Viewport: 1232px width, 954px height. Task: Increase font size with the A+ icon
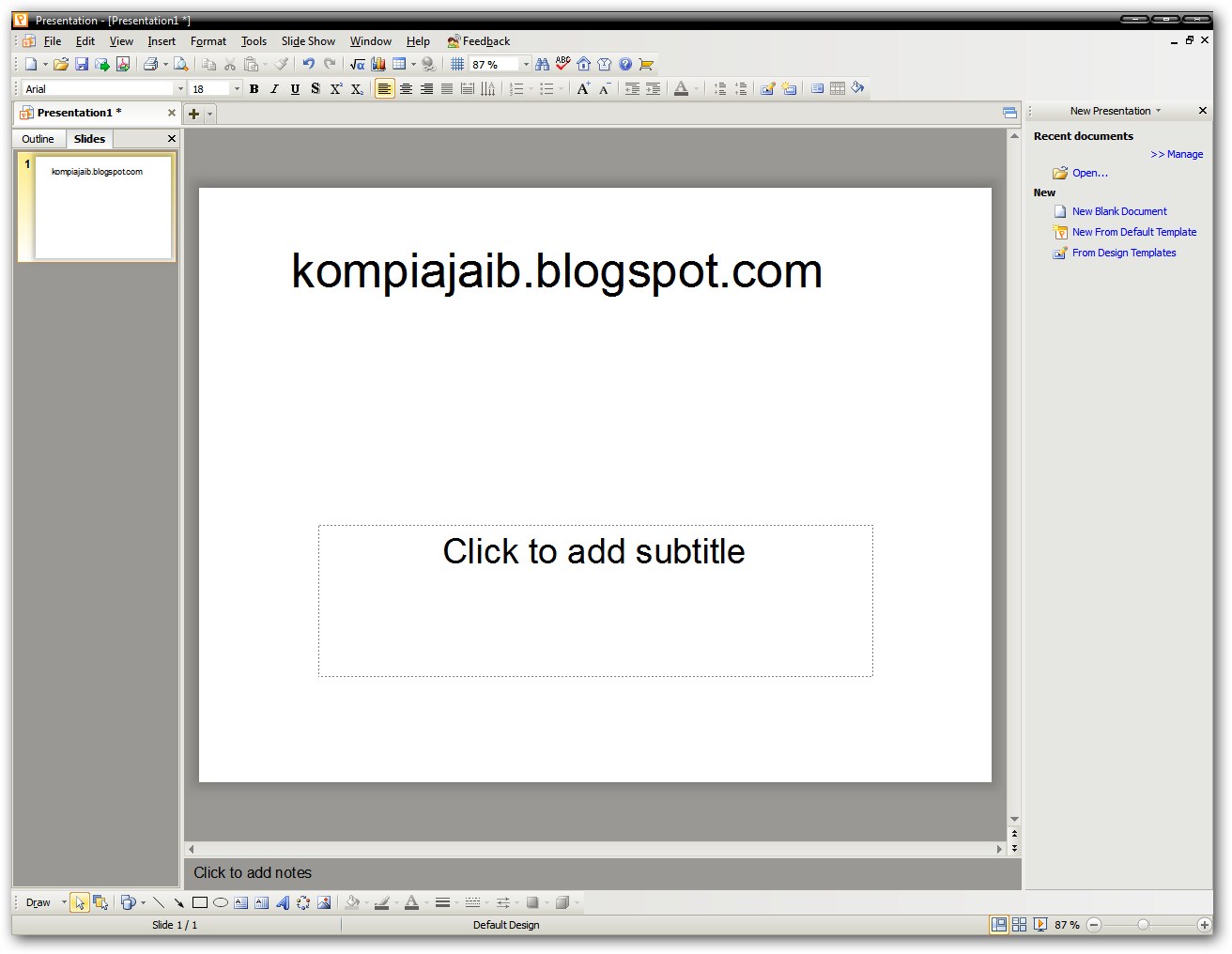tap(583, 88)
